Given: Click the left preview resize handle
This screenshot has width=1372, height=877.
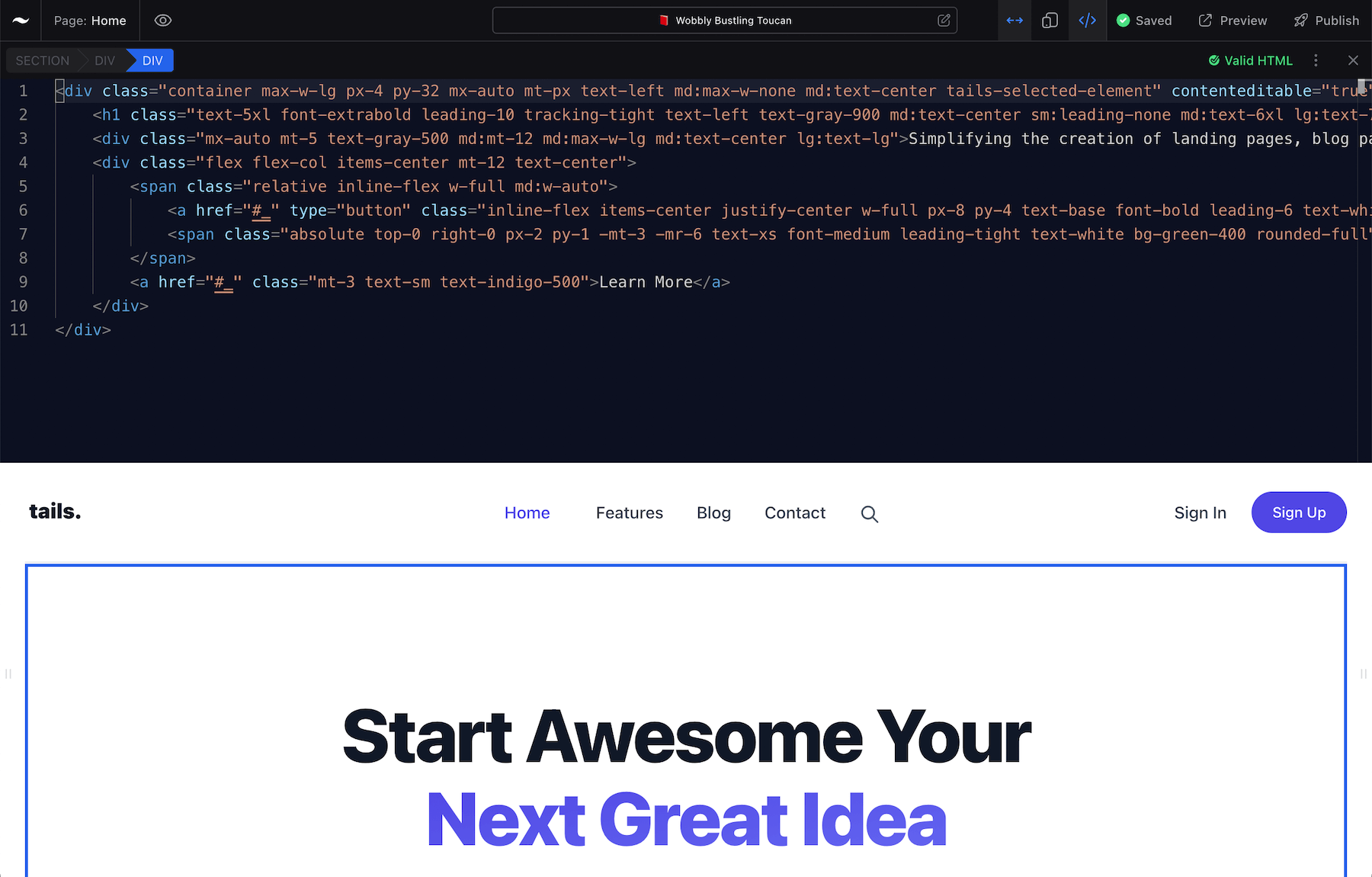Looking at the screenshot, I should (8, 674).
